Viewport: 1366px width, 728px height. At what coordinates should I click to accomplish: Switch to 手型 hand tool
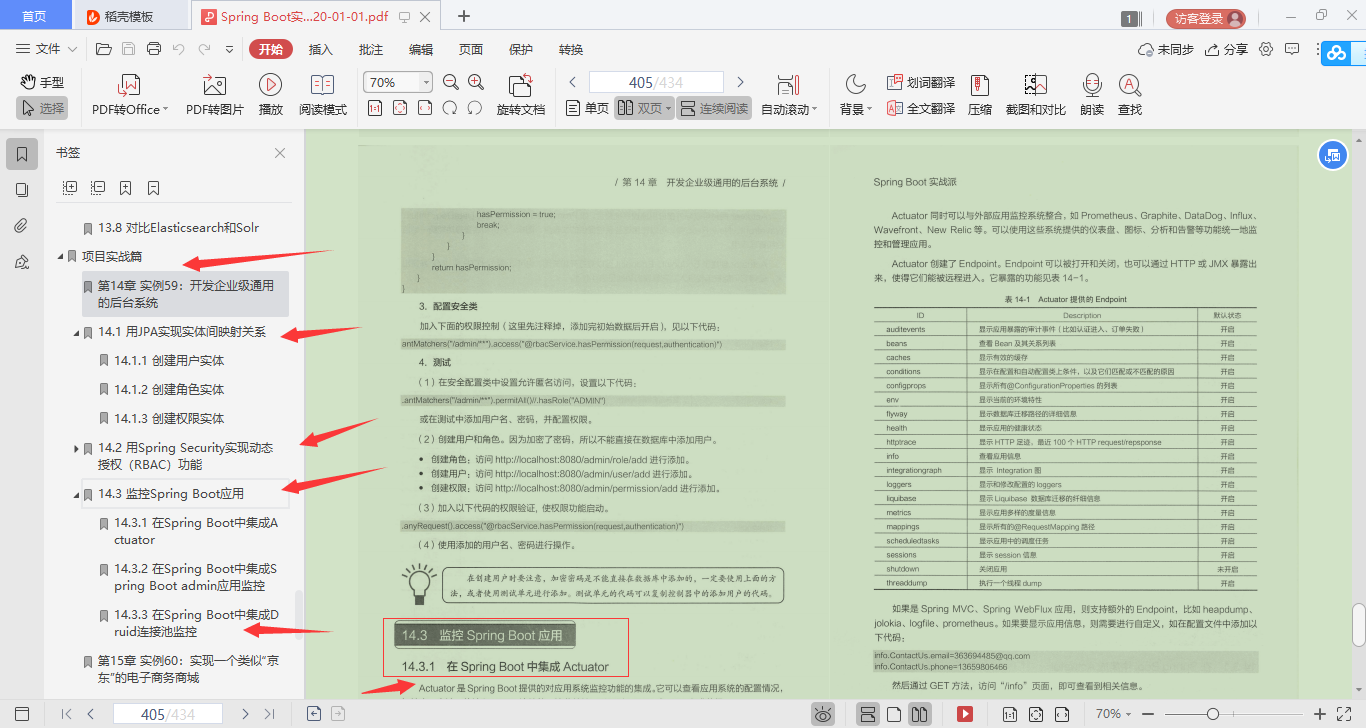pos(42,82)
